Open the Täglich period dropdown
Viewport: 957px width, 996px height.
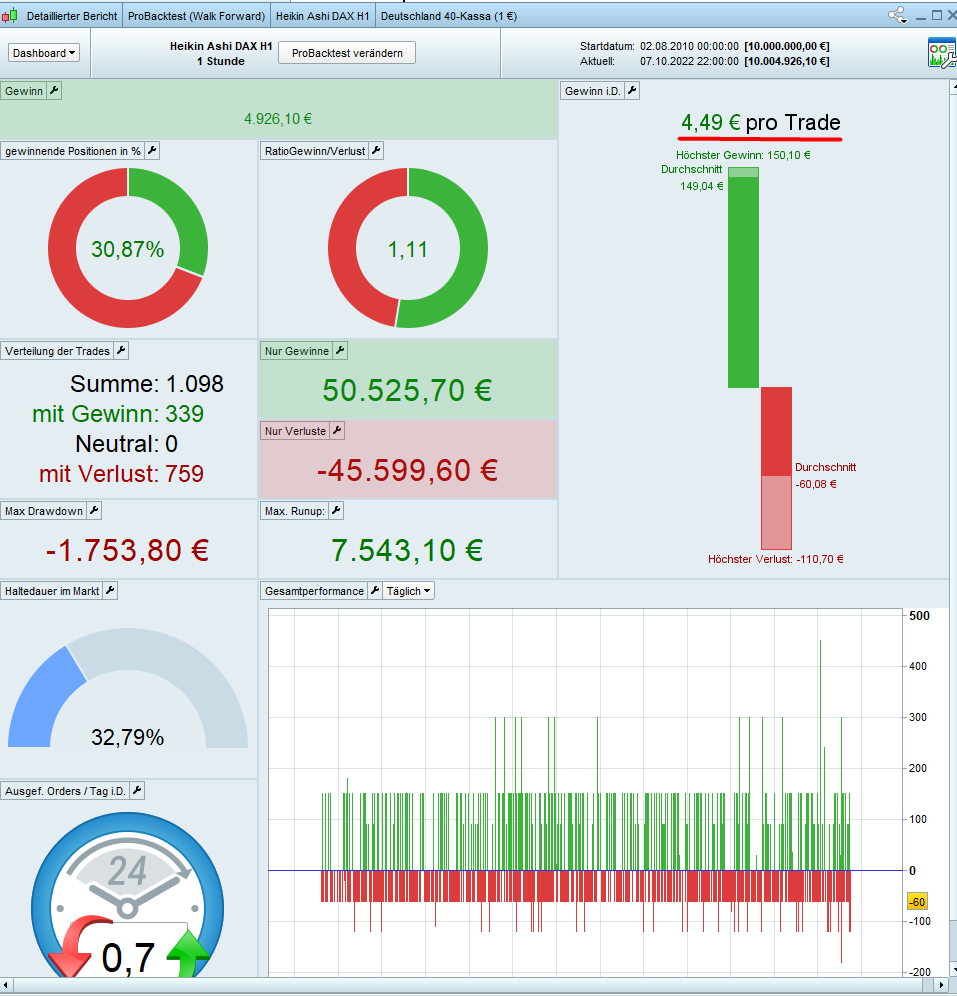pyautogui.click(x=408, y=591)
